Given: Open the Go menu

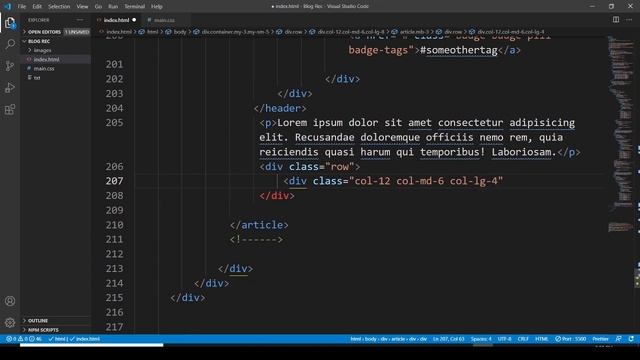Looking at the screenshot, I should [98, 7].
